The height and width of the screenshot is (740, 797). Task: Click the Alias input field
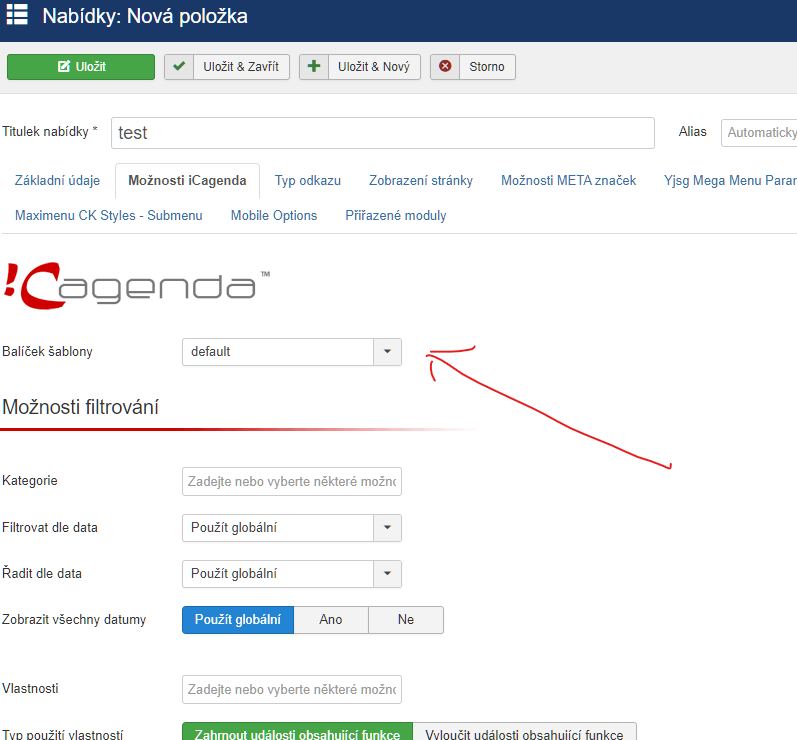[x=759, y=133]
